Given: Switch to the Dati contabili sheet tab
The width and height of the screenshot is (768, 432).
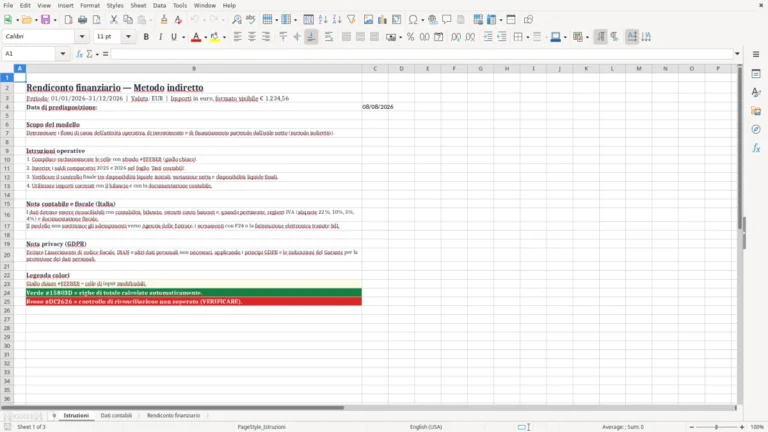Looking at the screenshot, I should [116, 415].
